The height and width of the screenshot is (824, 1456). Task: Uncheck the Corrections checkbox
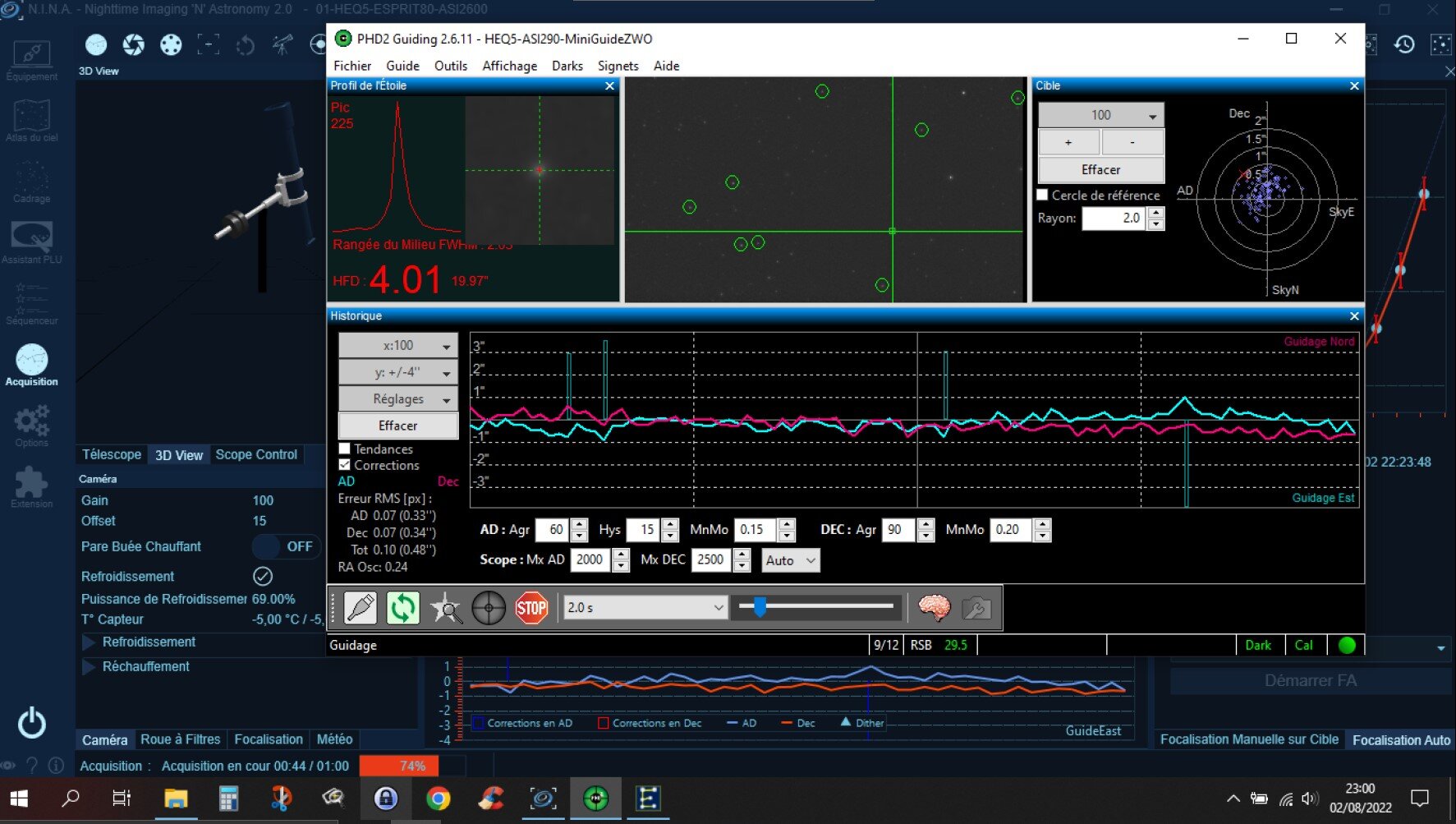click(x=345, y=465)
